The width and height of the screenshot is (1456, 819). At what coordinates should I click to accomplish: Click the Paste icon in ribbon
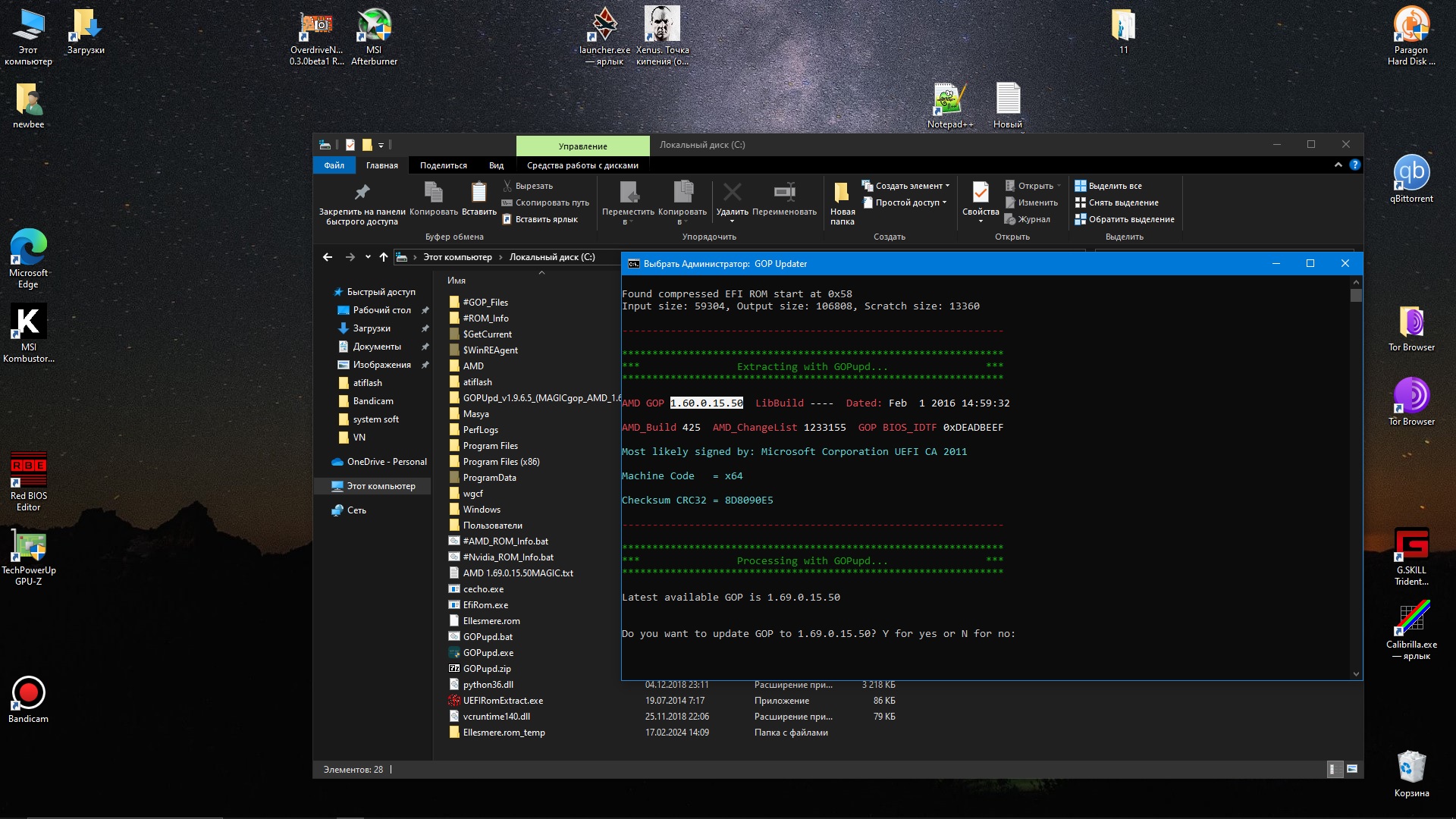[479, 193]
